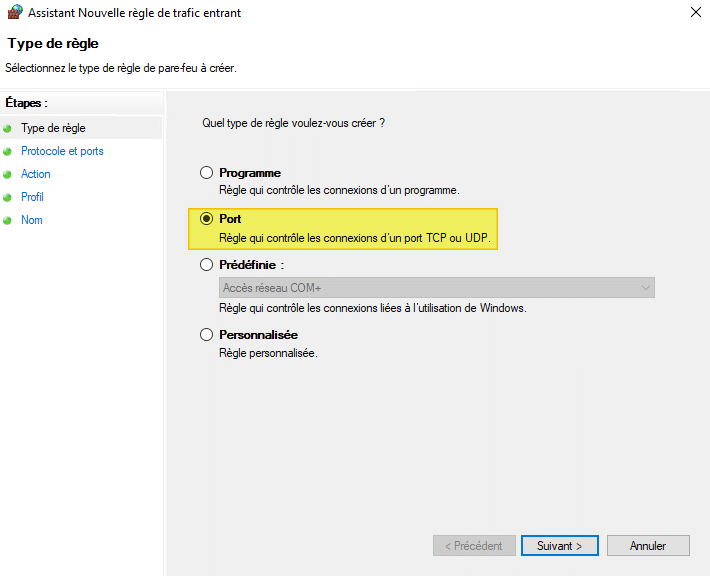Image resolution: width=710 pixels, height=576 pixels.
Task: Click green bullet beside Nom step
Action: coord(8,221)
